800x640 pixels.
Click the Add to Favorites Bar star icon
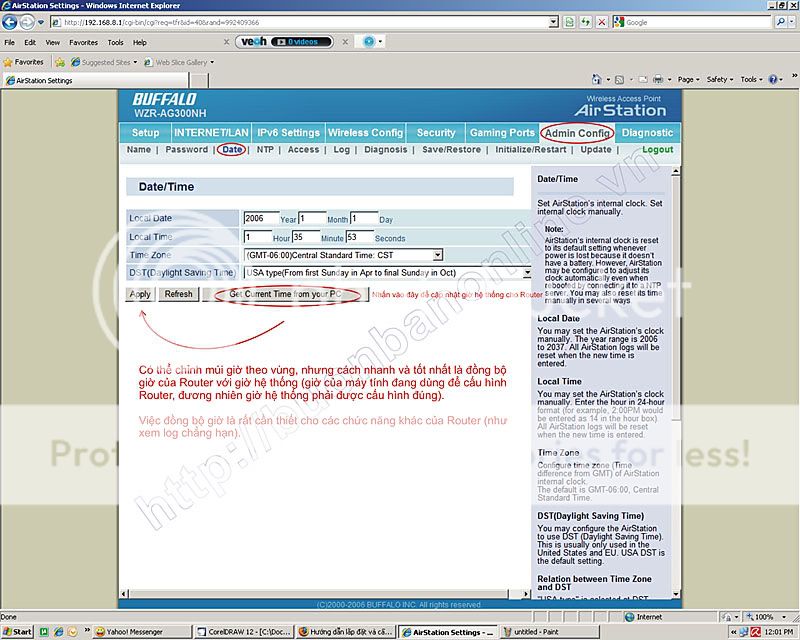pos(60,62)
